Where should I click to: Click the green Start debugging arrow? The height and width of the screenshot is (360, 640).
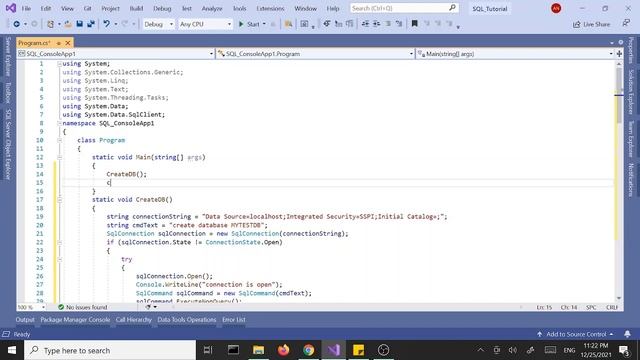pyautogui.click(x=241, y=24)
